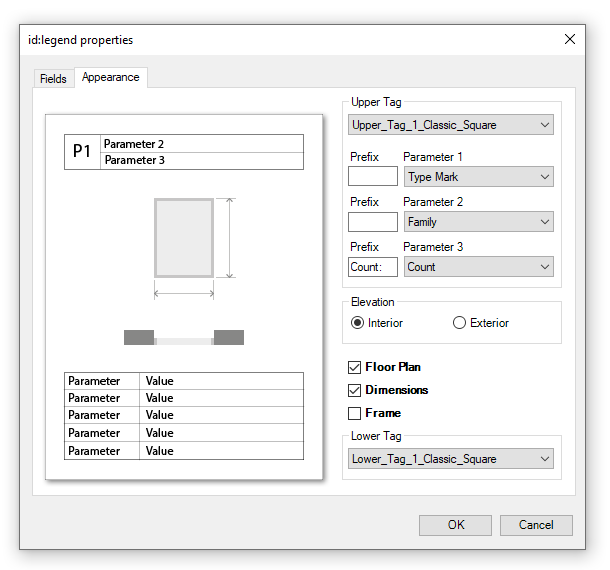
Task: Expand the Parameter 1 Type Mark dropdown
Action: 478,177
